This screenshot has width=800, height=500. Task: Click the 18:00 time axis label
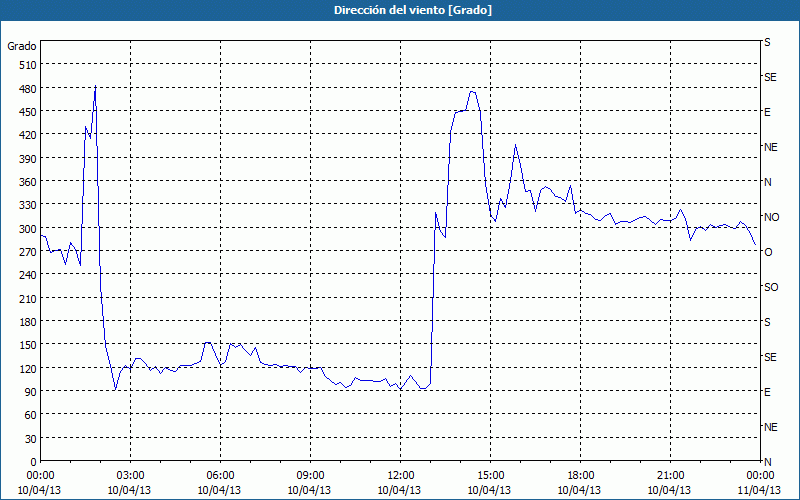[581, 476]
